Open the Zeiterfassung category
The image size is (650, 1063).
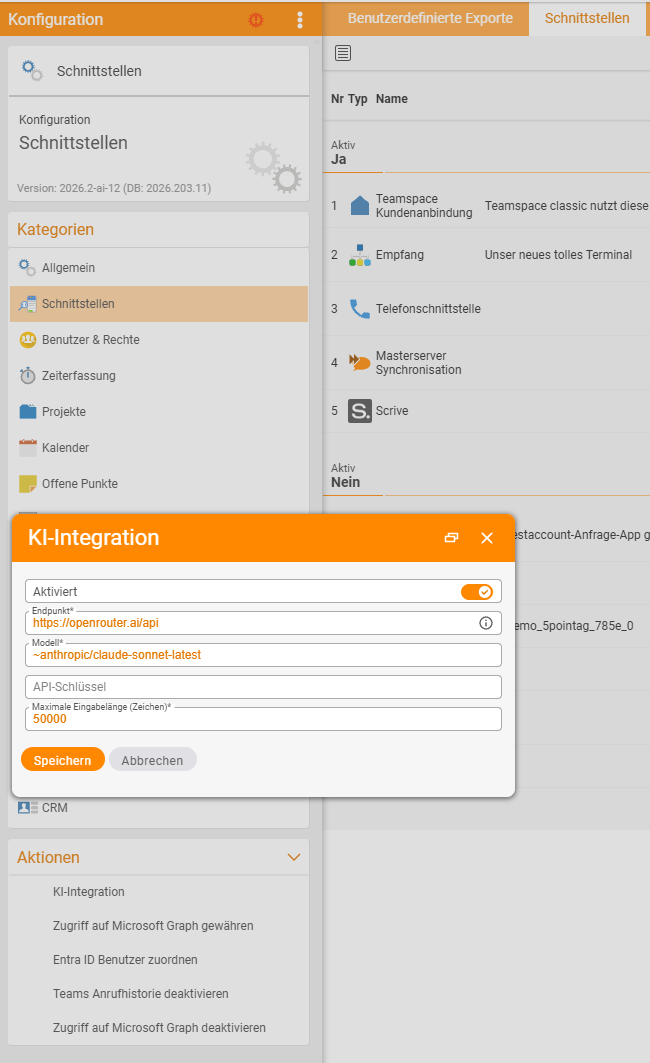pos(159,376)
